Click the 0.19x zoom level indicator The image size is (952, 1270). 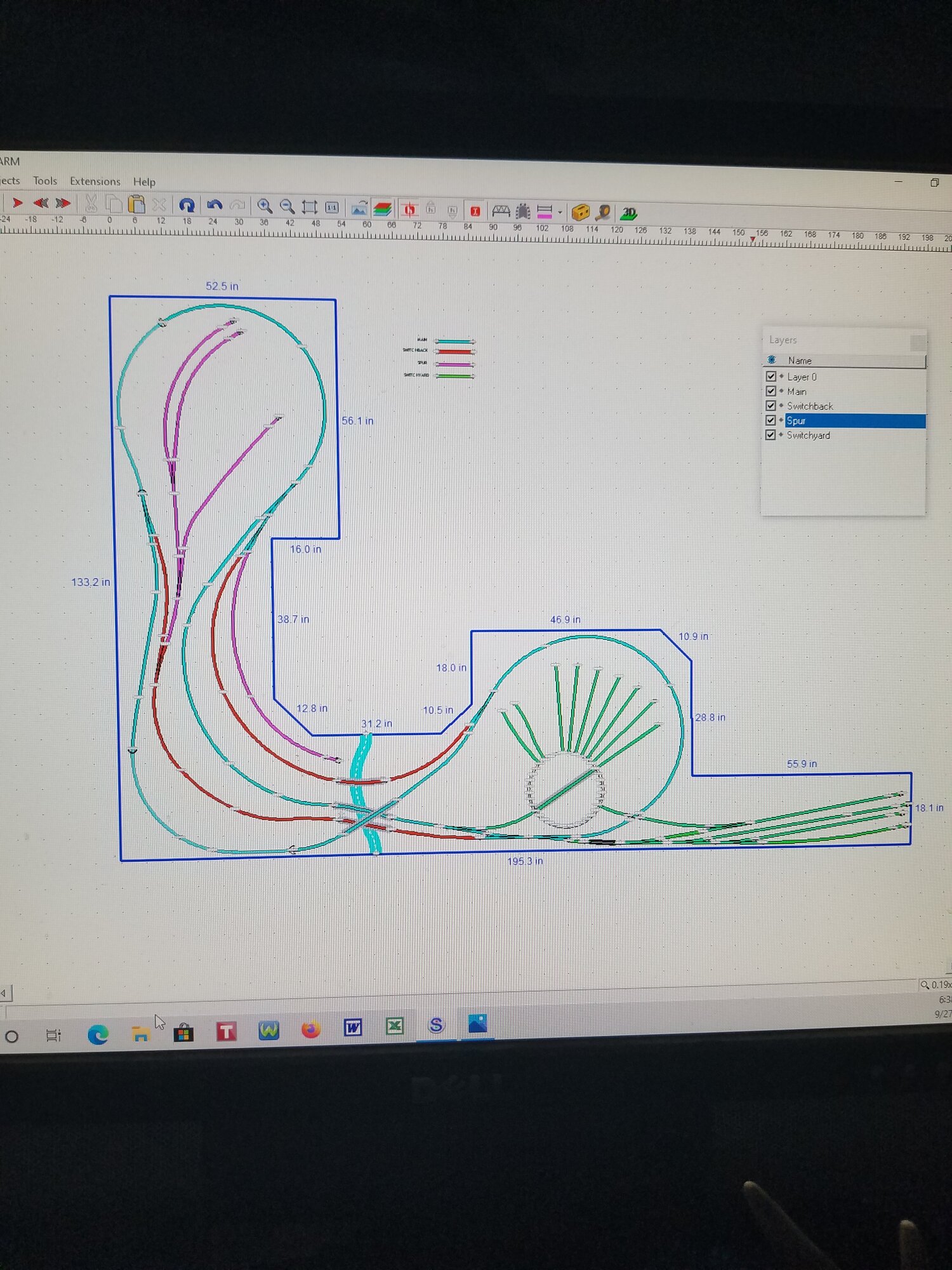point(936,985)
